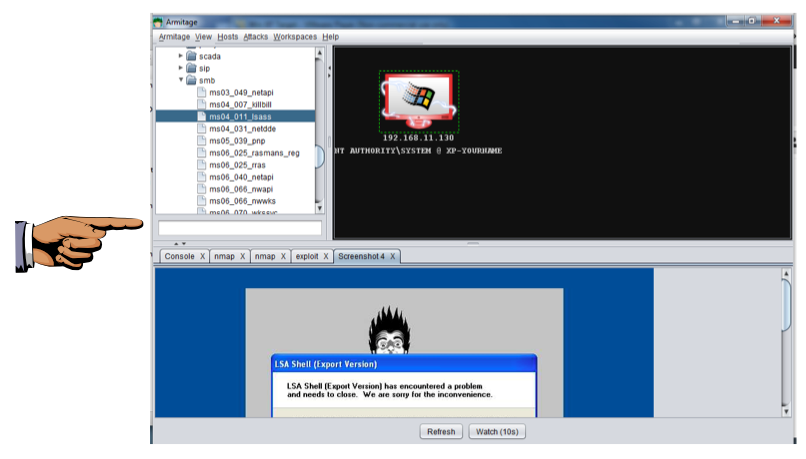Switch to the second nmap tab
This screenshot has width=806, height=459.
pos(265,256)
